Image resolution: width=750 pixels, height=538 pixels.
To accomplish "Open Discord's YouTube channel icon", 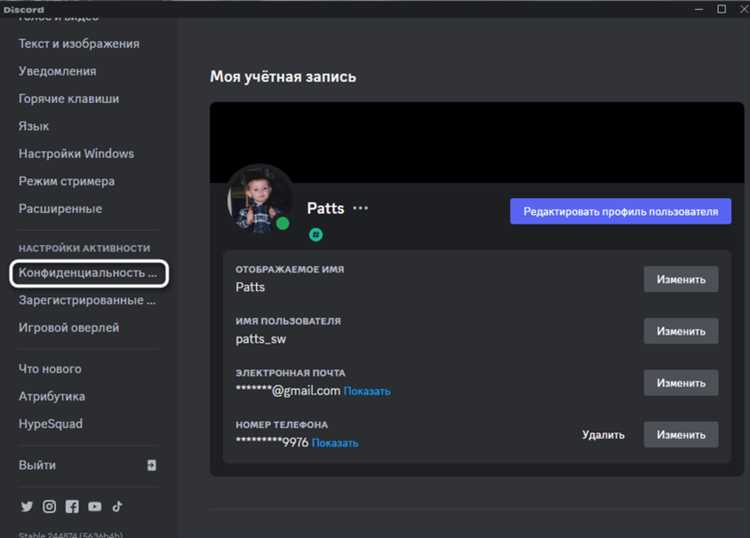I will (95, 506).
